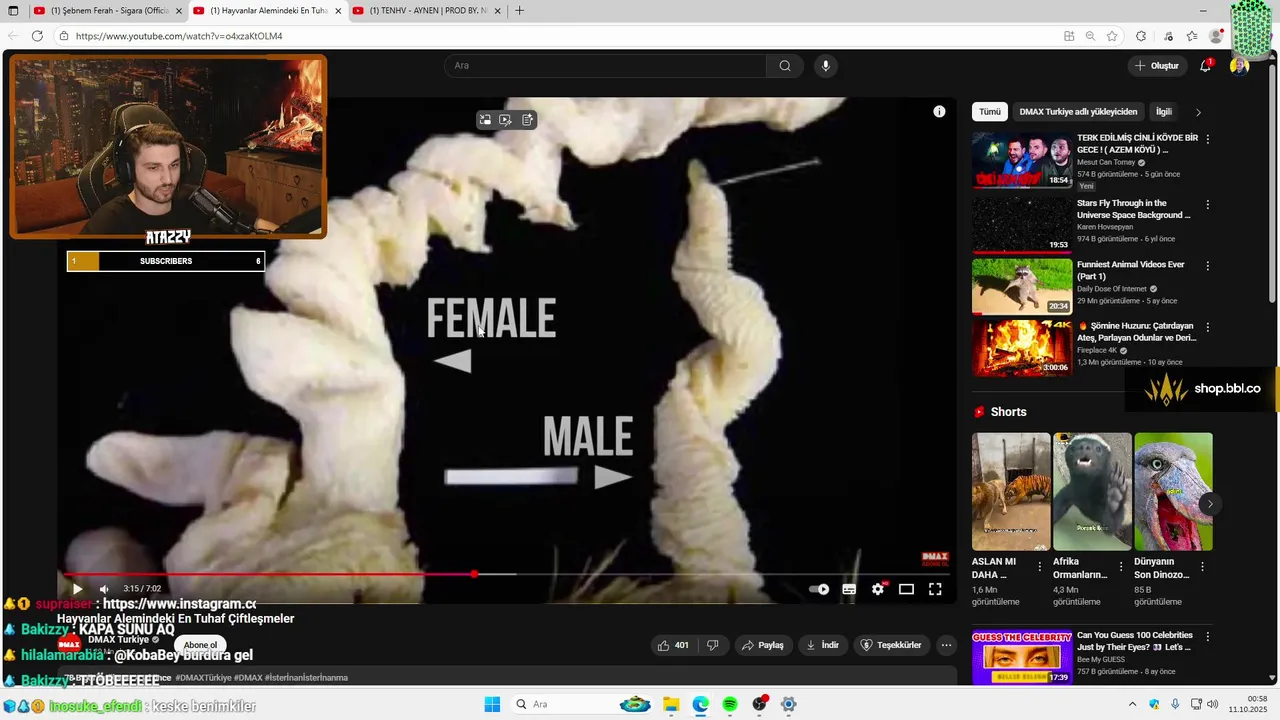Select the İlgili filter chip
This screenshot has height=720, width=1280.
coord(1164,112)
